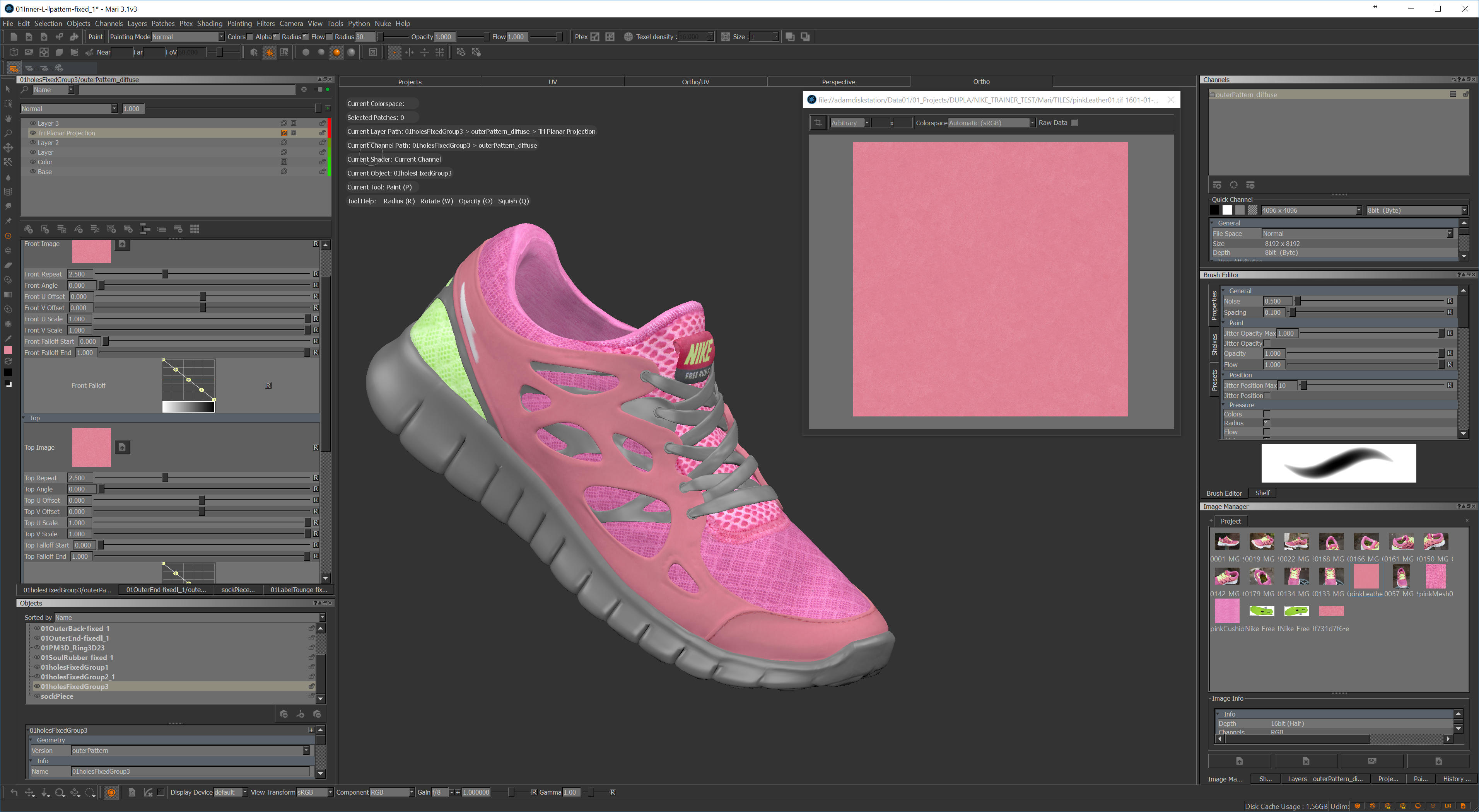Click the new project file icon

coord(14,37)
